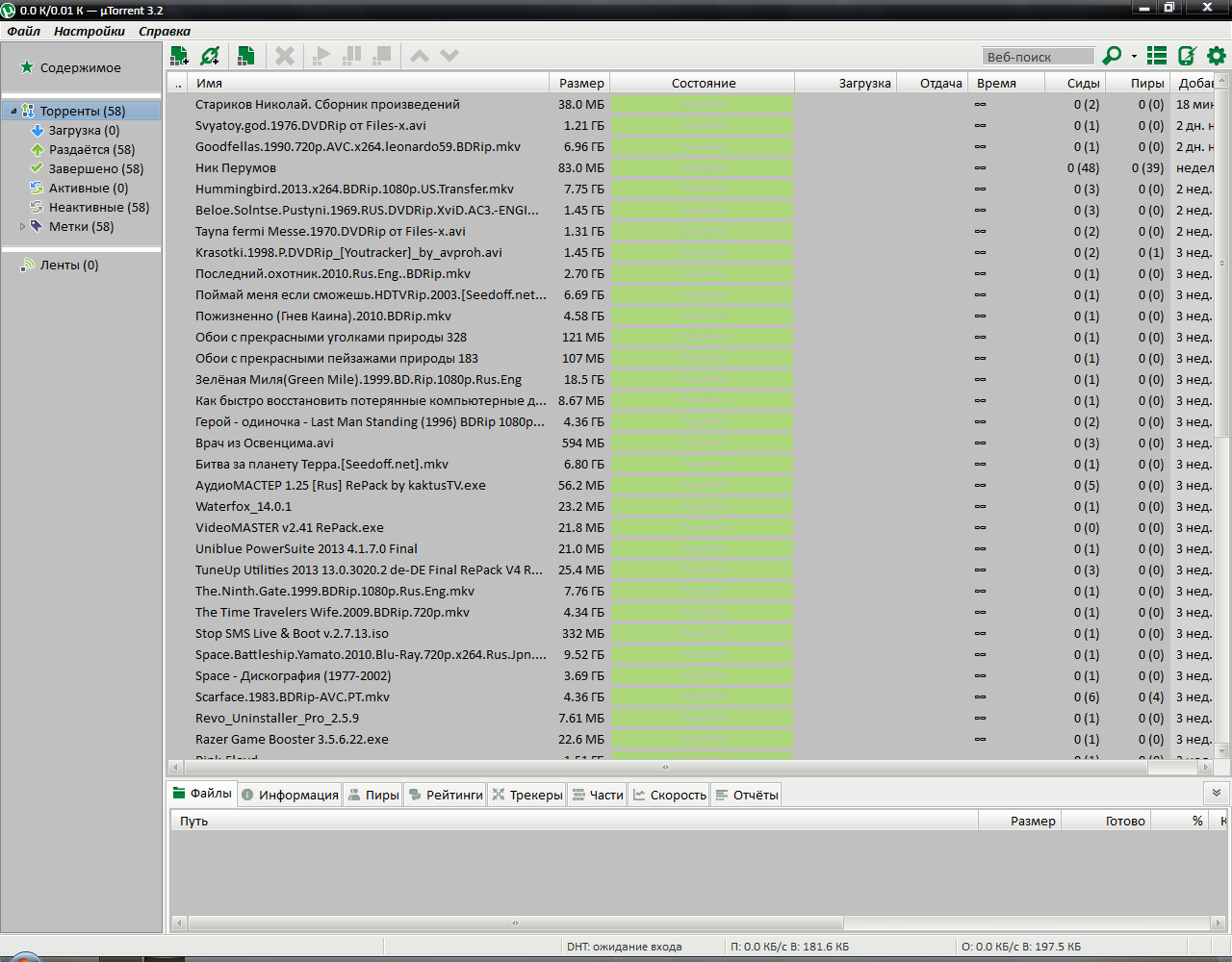Click the Remove torrent X icon
1232x962 pixels.
pos(285,56)
